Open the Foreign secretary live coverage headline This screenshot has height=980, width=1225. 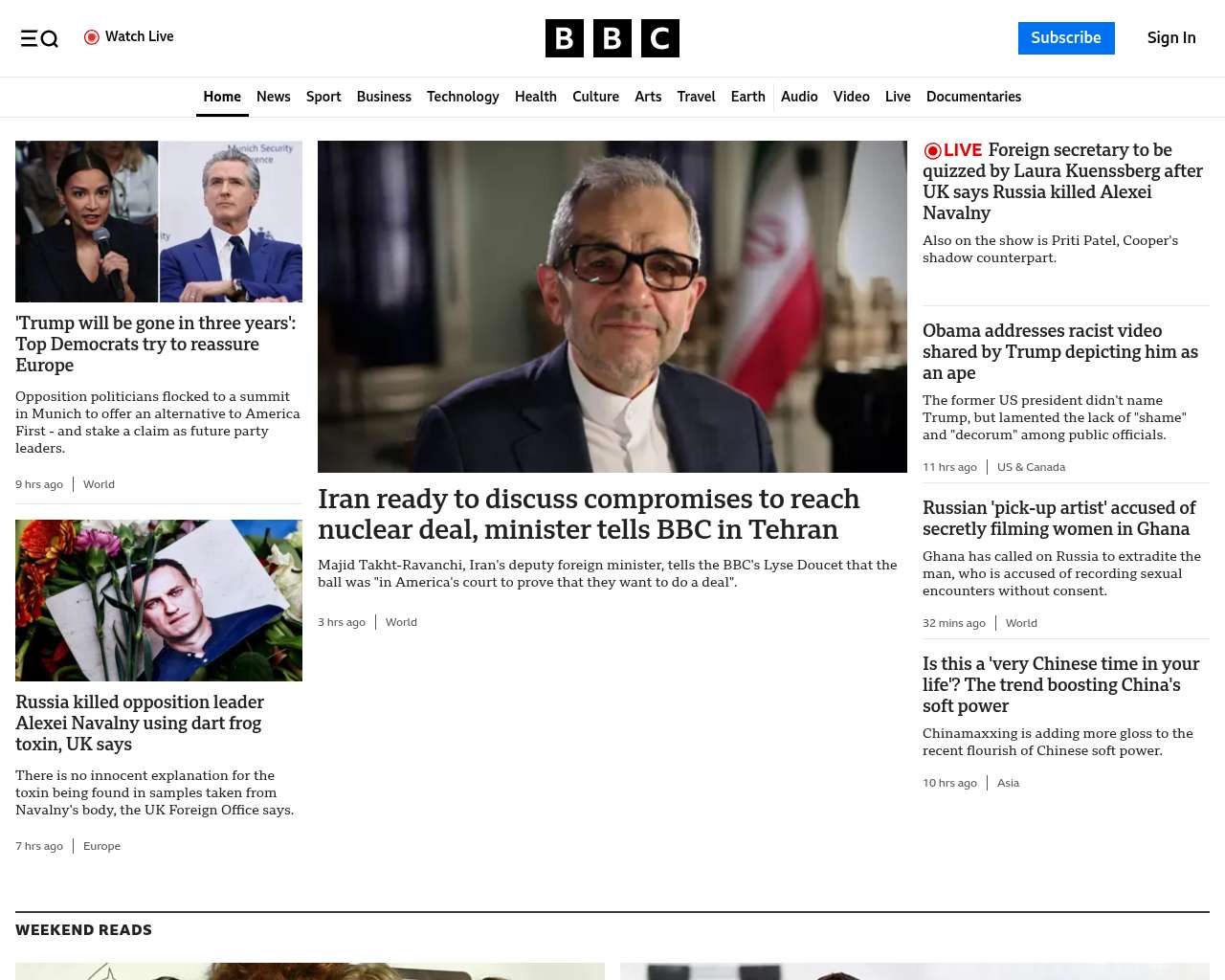coord(1062,182)
